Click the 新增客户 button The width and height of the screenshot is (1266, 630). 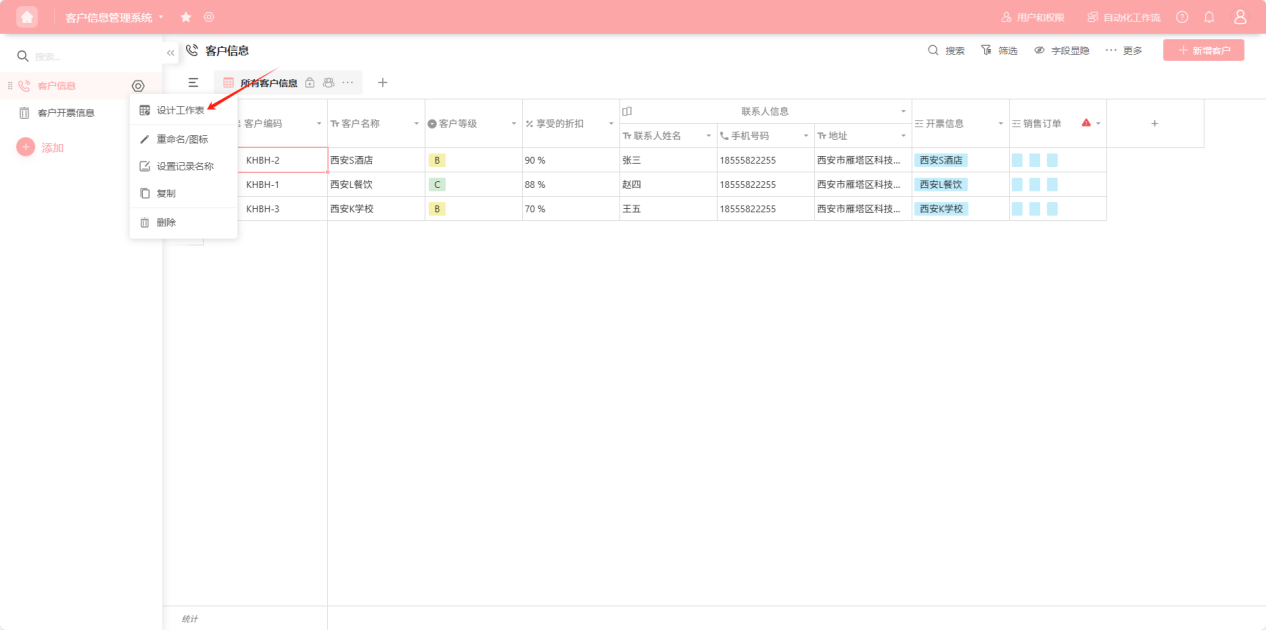pos(1203,50)
